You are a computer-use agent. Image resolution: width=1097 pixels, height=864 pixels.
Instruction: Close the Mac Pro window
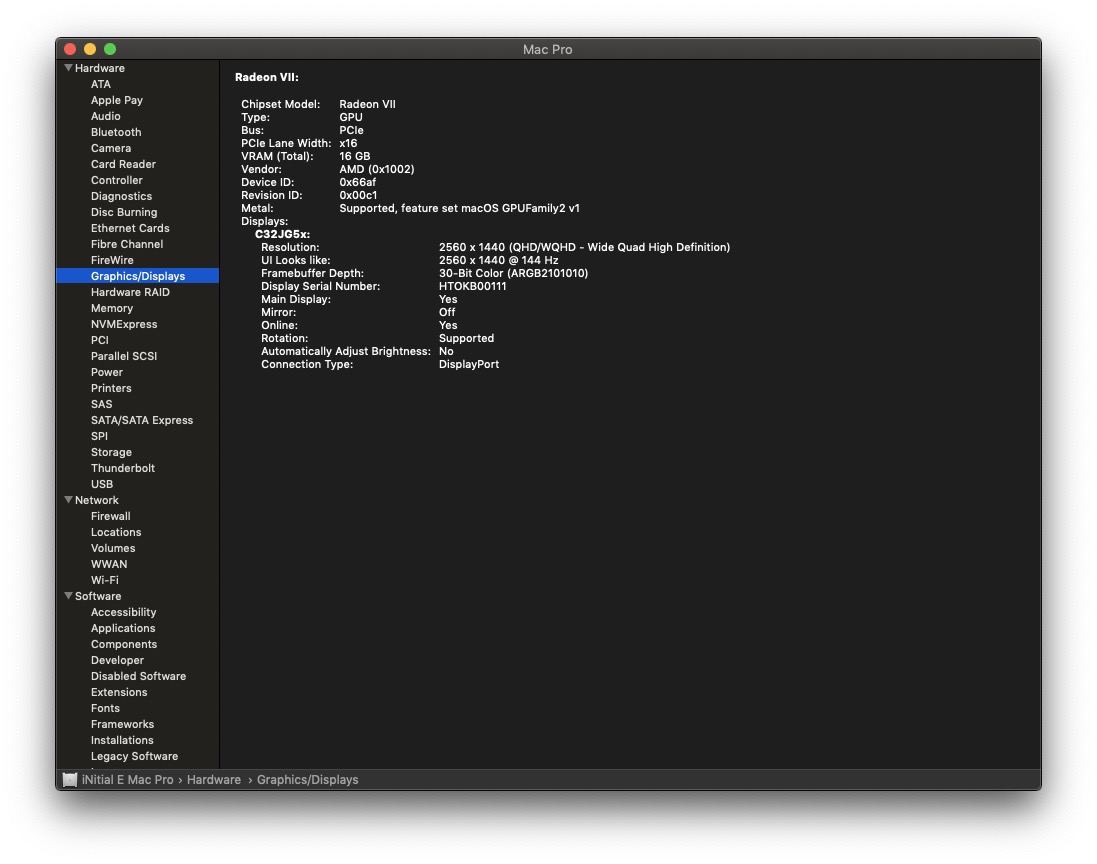point(70,49)
